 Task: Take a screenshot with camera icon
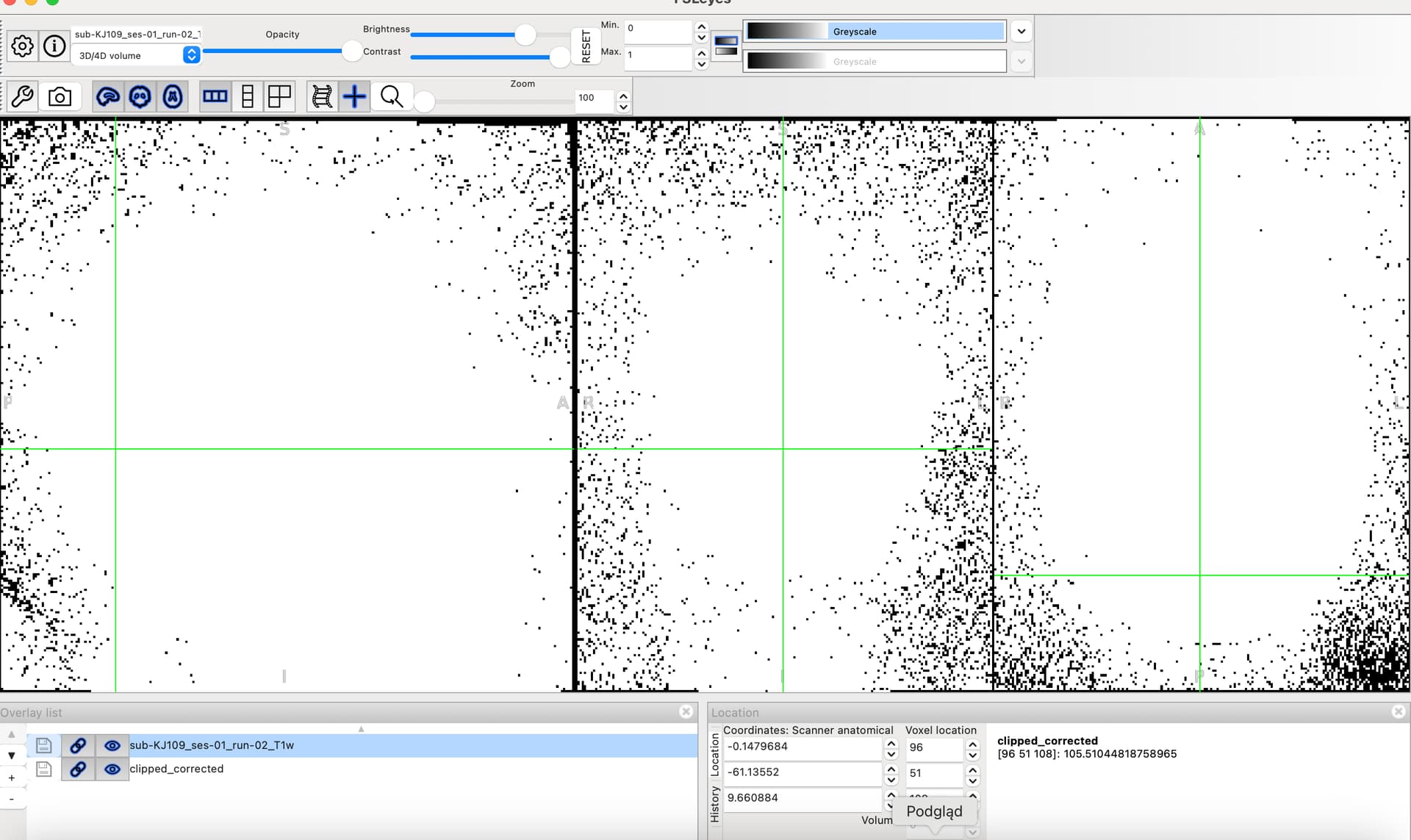pyautogui.click(x=60, y=97)
